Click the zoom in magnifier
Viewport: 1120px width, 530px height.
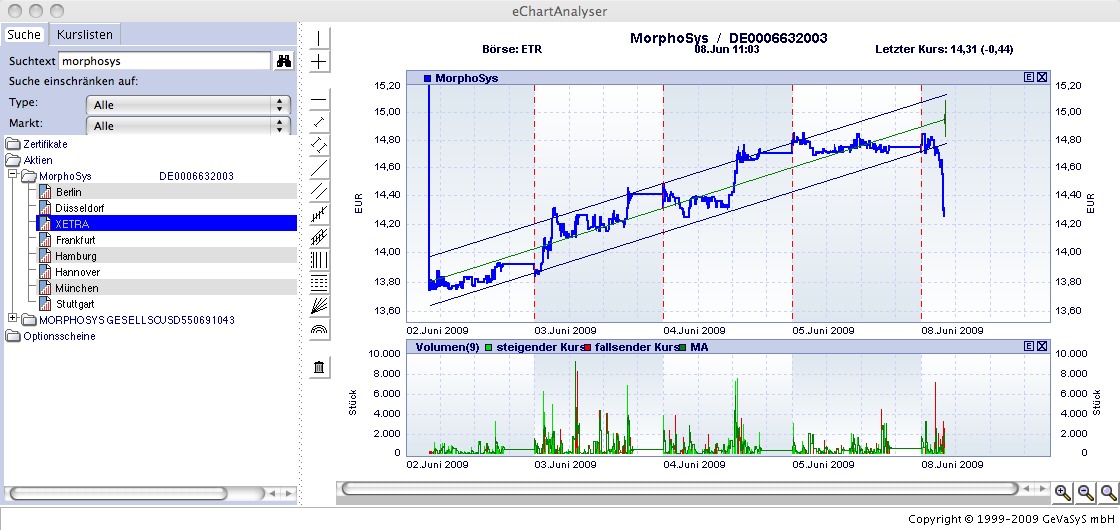1062,491
